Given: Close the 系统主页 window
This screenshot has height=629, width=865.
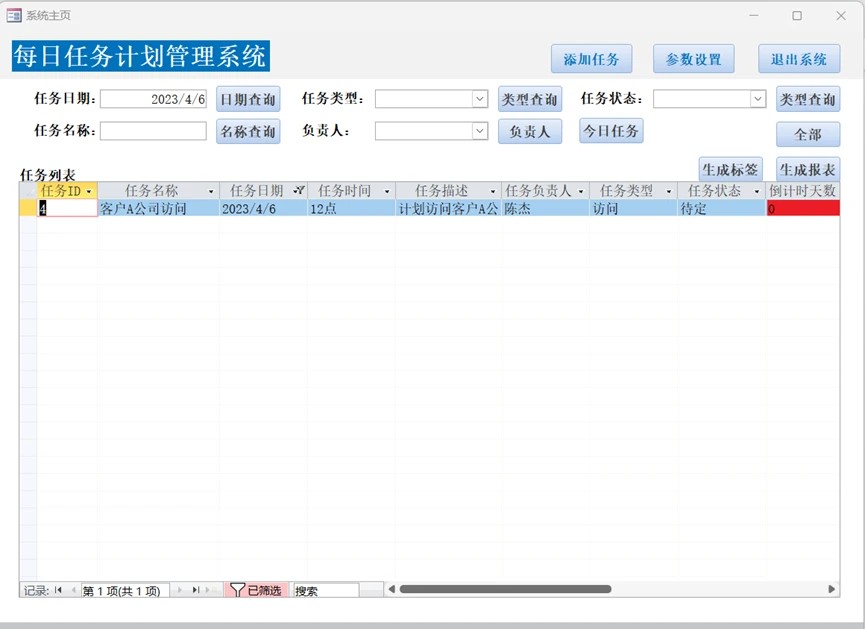Looking at the screenshot, I should 841,15.
